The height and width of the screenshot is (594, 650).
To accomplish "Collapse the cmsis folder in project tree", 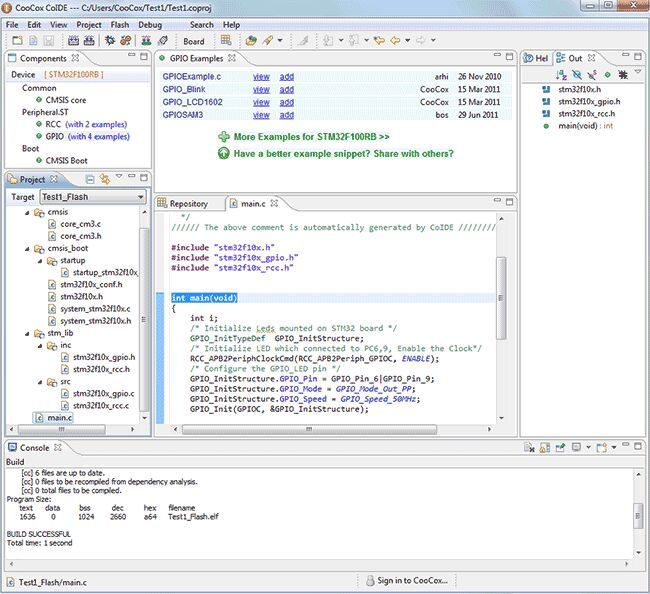I will tap(27, 212).
